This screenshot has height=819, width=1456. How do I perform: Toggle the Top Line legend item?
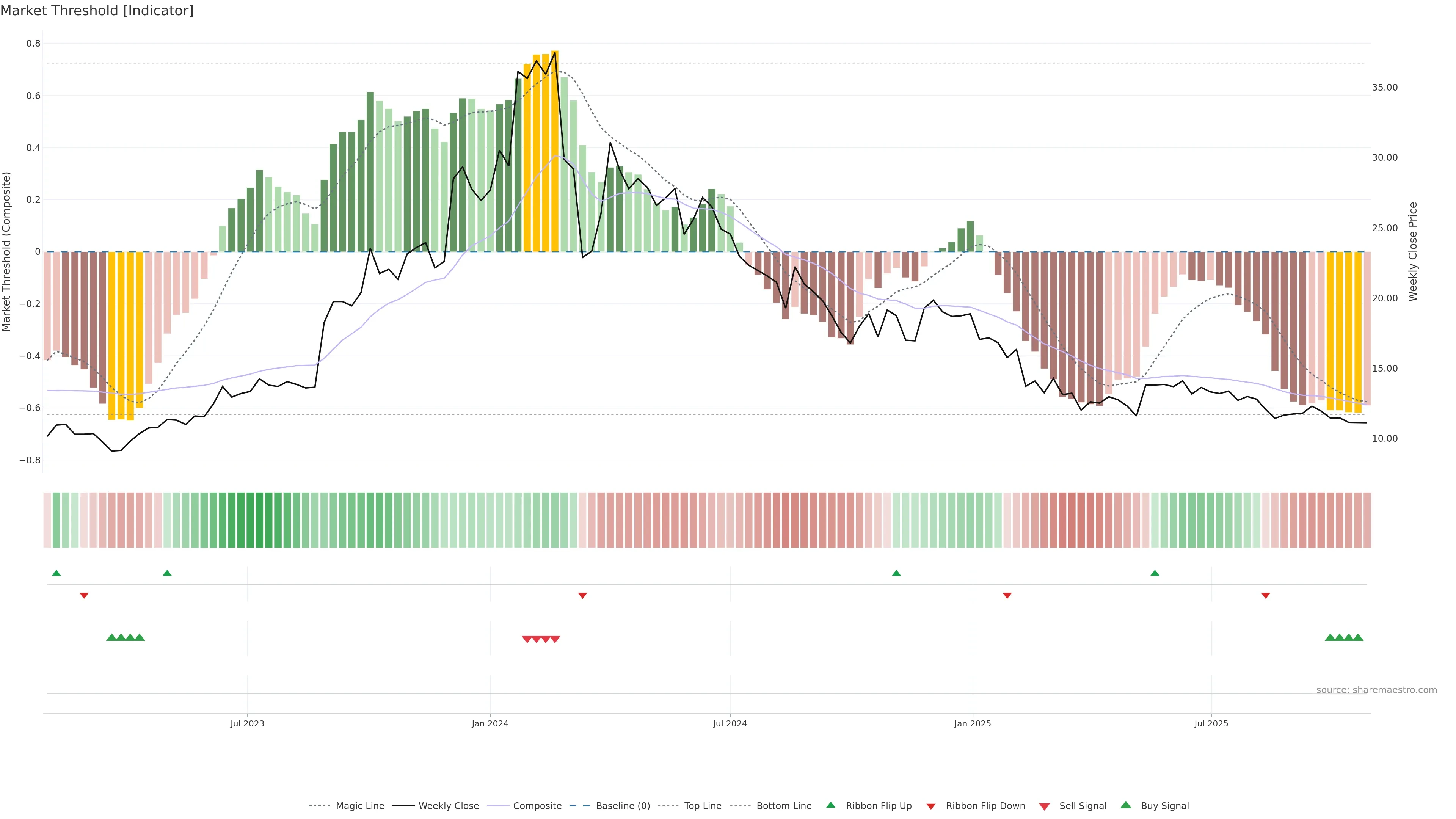point(703,806)
